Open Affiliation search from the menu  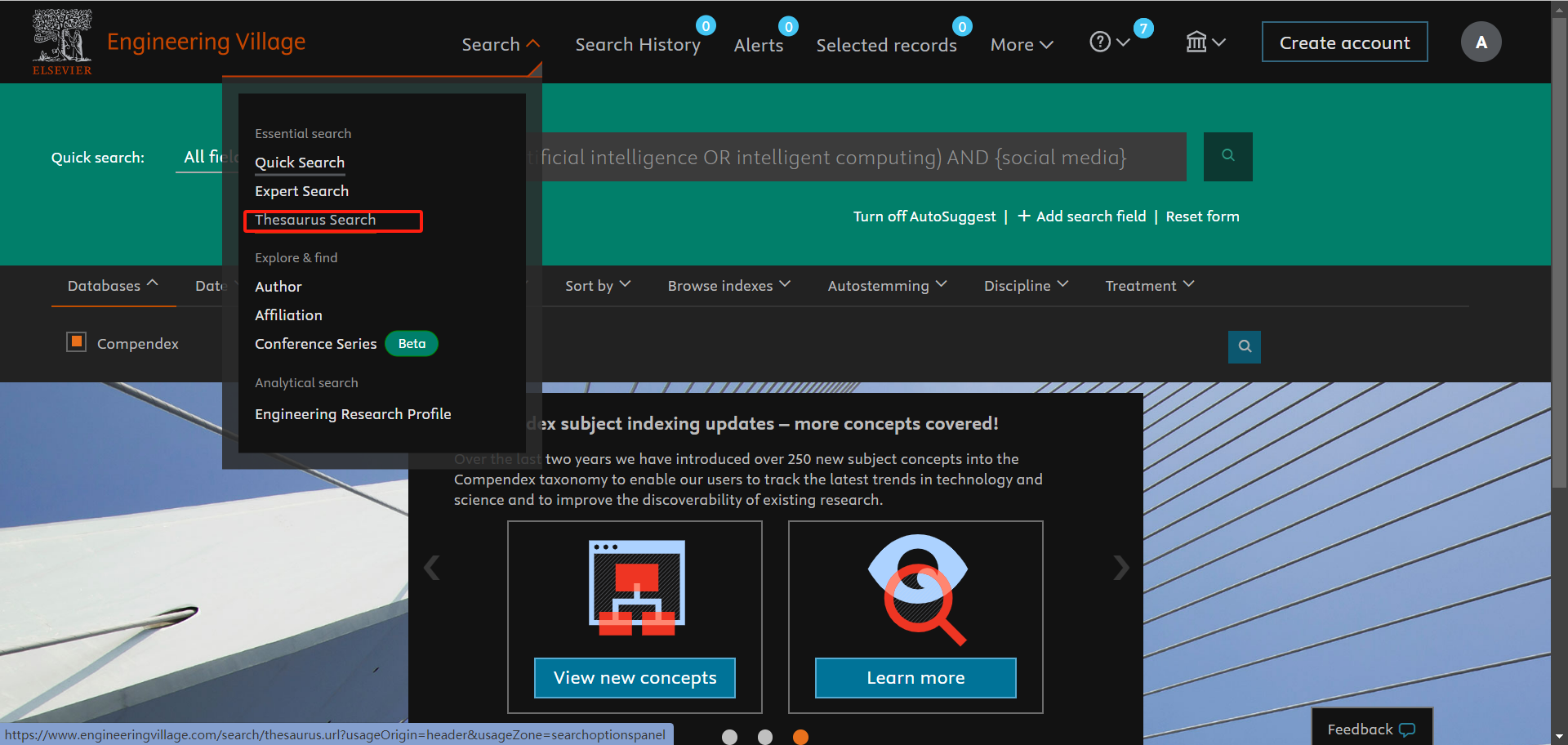pyautogui.click(x=288, y=315)
